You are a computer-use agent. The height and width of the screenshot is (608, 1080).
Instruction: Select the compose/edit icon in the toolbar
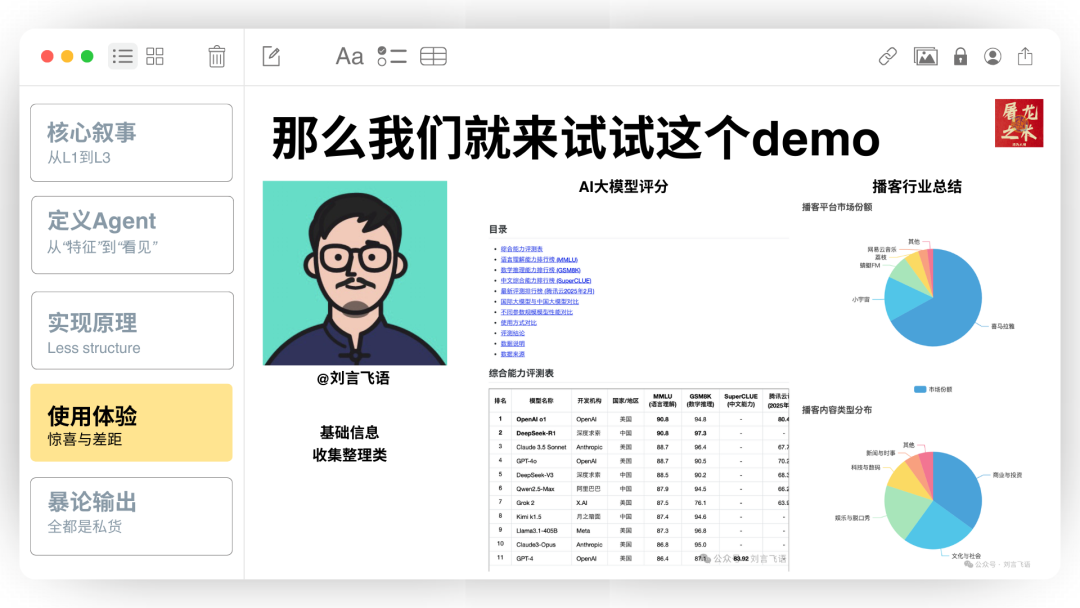[270, 56]
